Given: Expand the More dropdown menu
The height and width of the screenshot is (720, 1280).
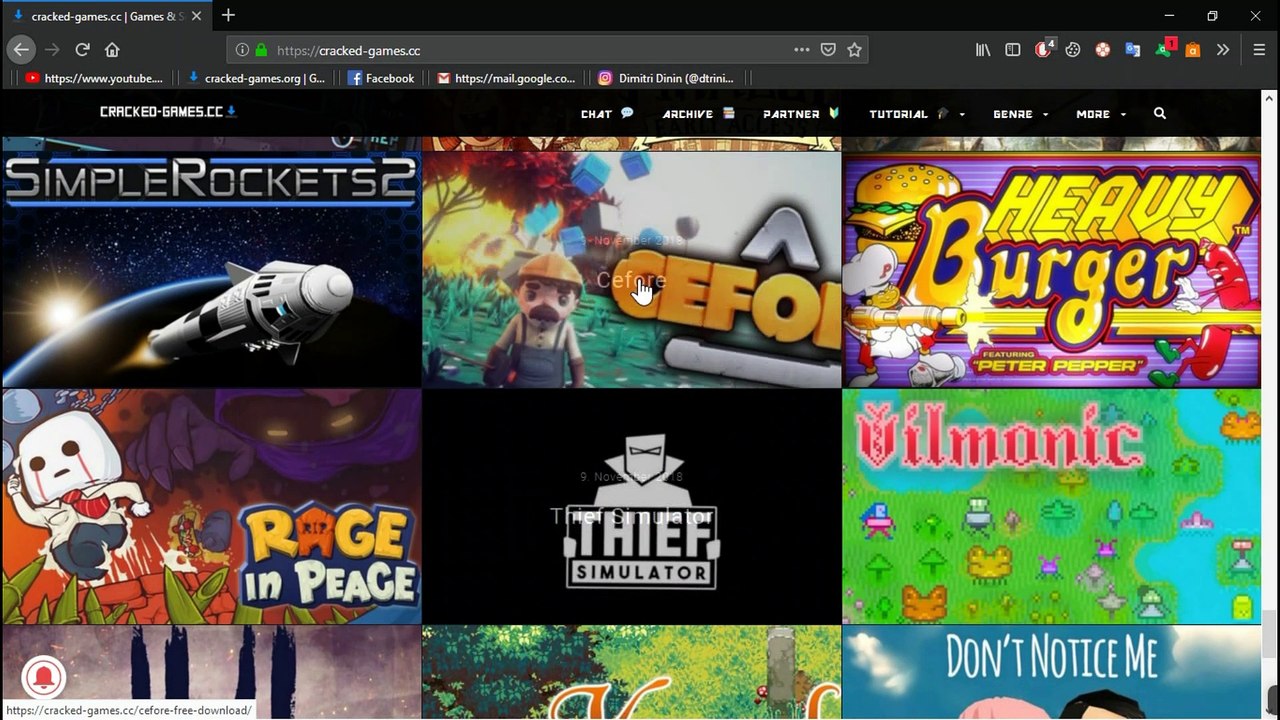Looking at the screenshot, I should click(x=1101, y=114).
